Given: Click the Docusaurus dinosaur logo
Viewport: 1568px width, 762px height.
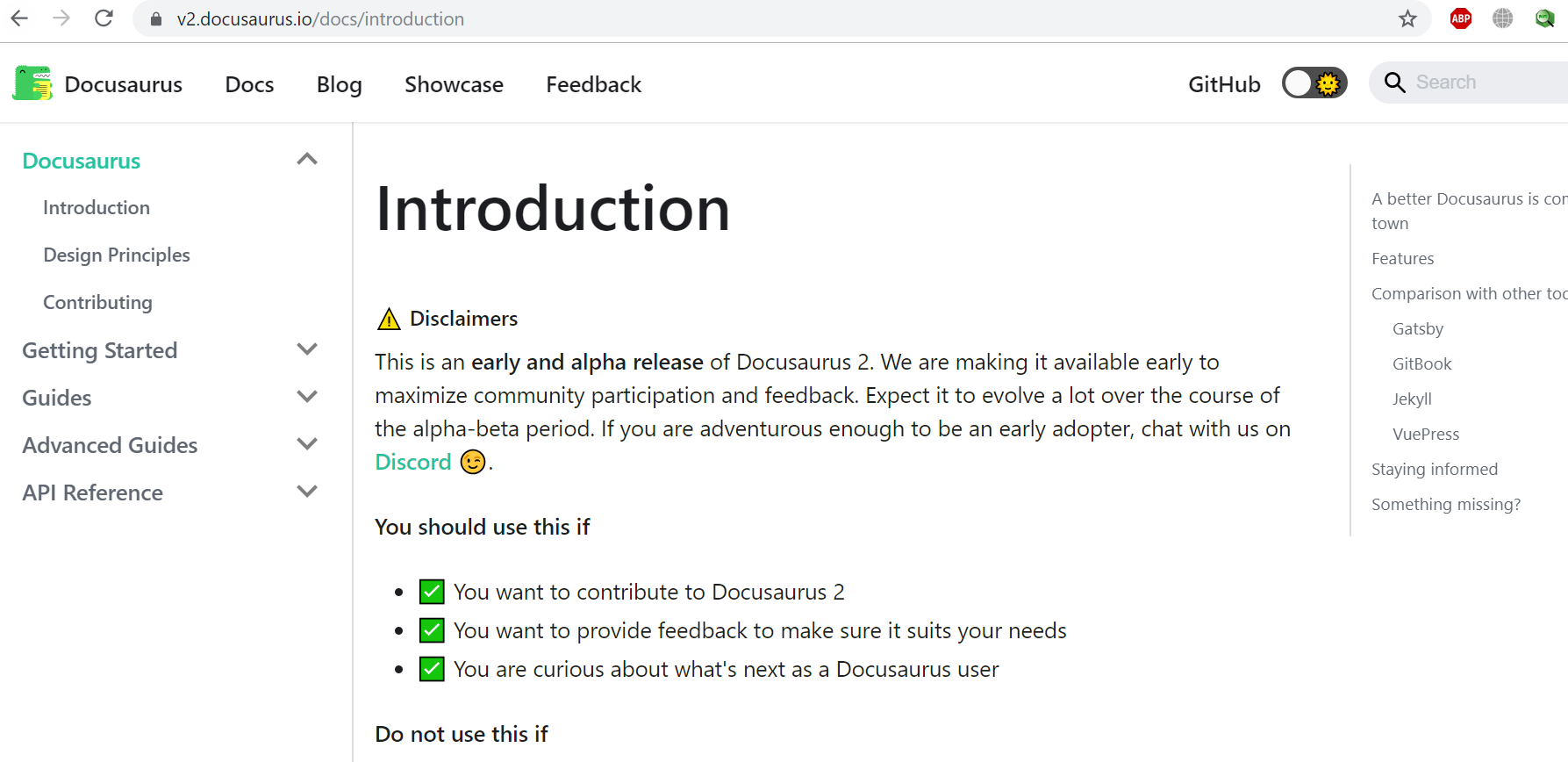Looking at the screenshot, I should (x=32, y=83).
